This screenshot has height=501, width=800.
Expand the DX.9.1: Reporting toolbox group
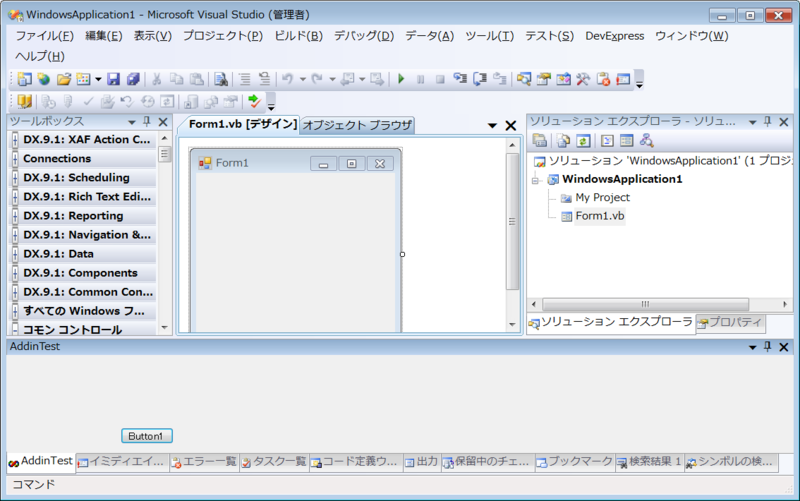tap(15, 216)
